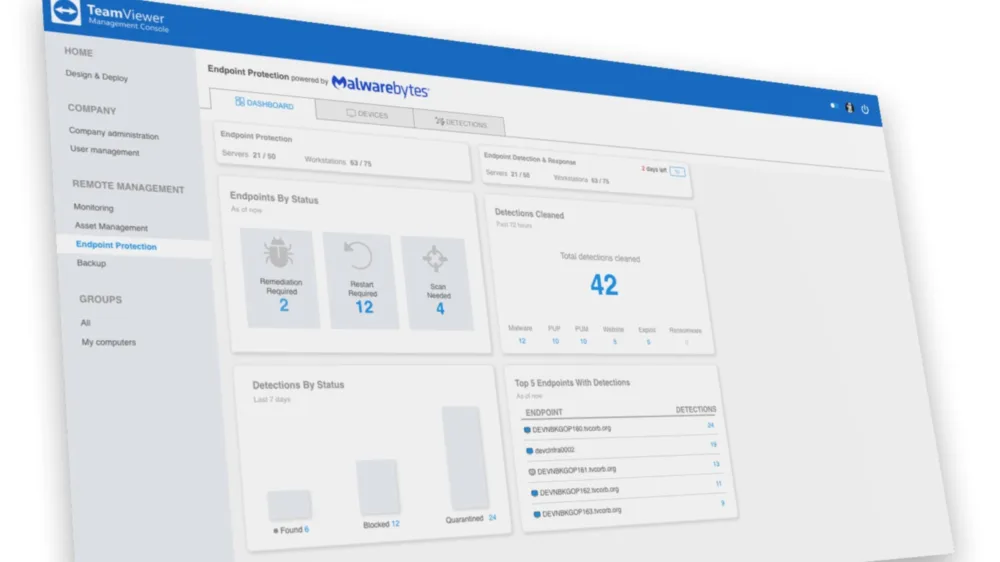Click the Malware count 12
The width and height of the screenshot is (1000, 562).
pyautogui.click(x=522, y=341)
